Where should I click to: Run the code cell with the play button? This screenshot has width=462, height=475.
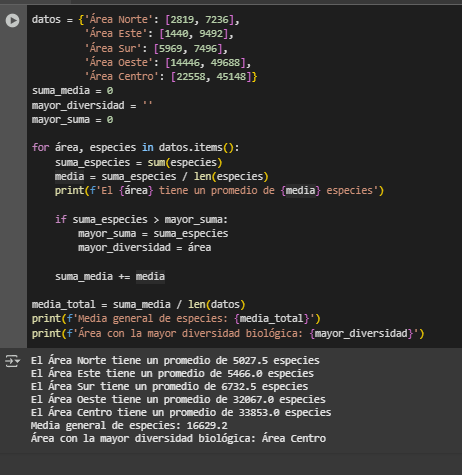[13, 20]
